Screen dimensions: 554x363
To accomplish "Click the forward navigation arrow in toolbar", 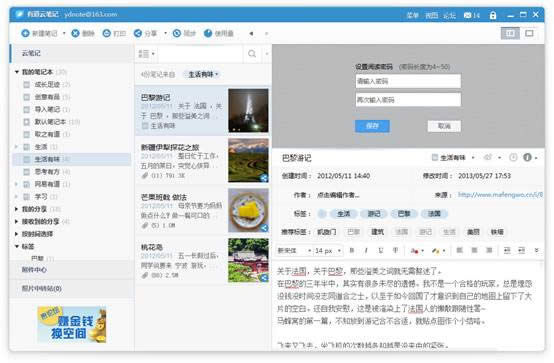I will 266,34.
